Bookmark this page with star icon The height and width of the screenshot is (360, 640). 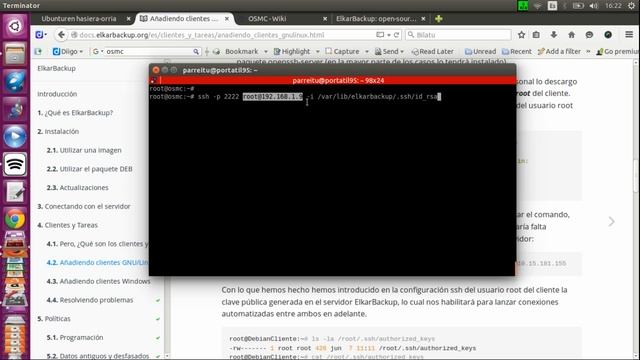coord(521,35)
